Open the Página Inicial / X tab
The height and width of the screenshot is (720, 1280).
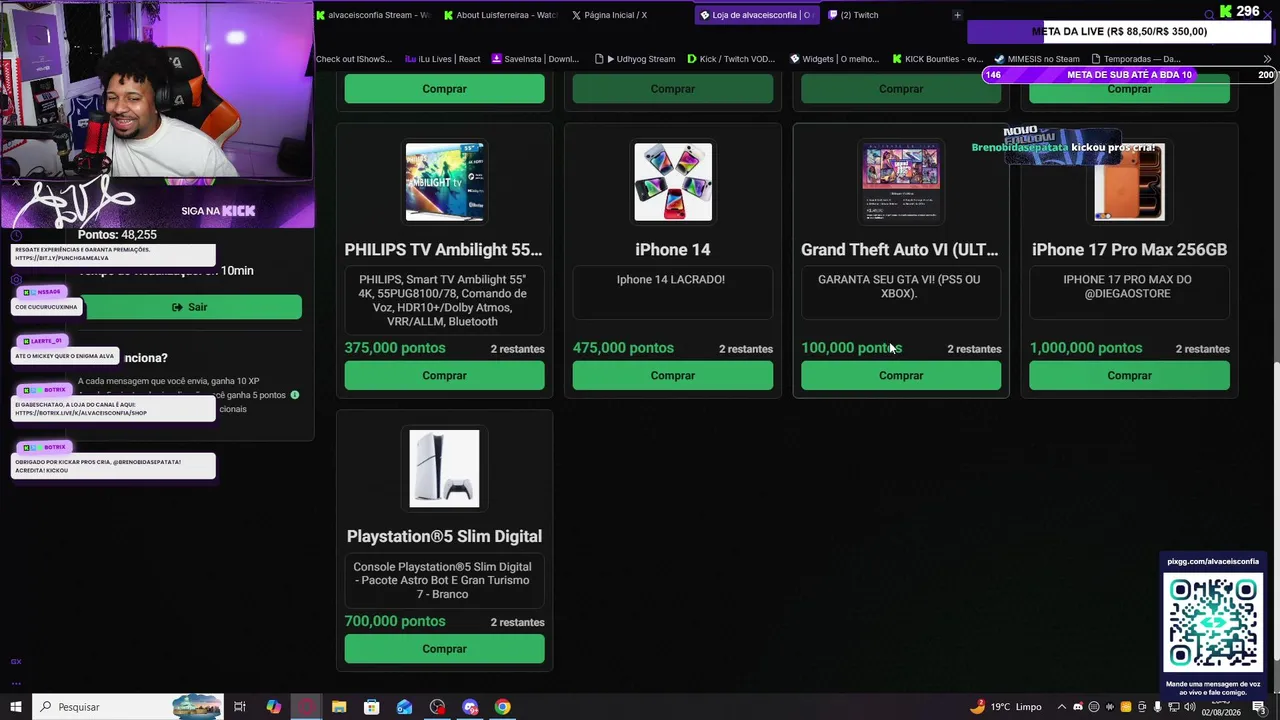[609, 15]
